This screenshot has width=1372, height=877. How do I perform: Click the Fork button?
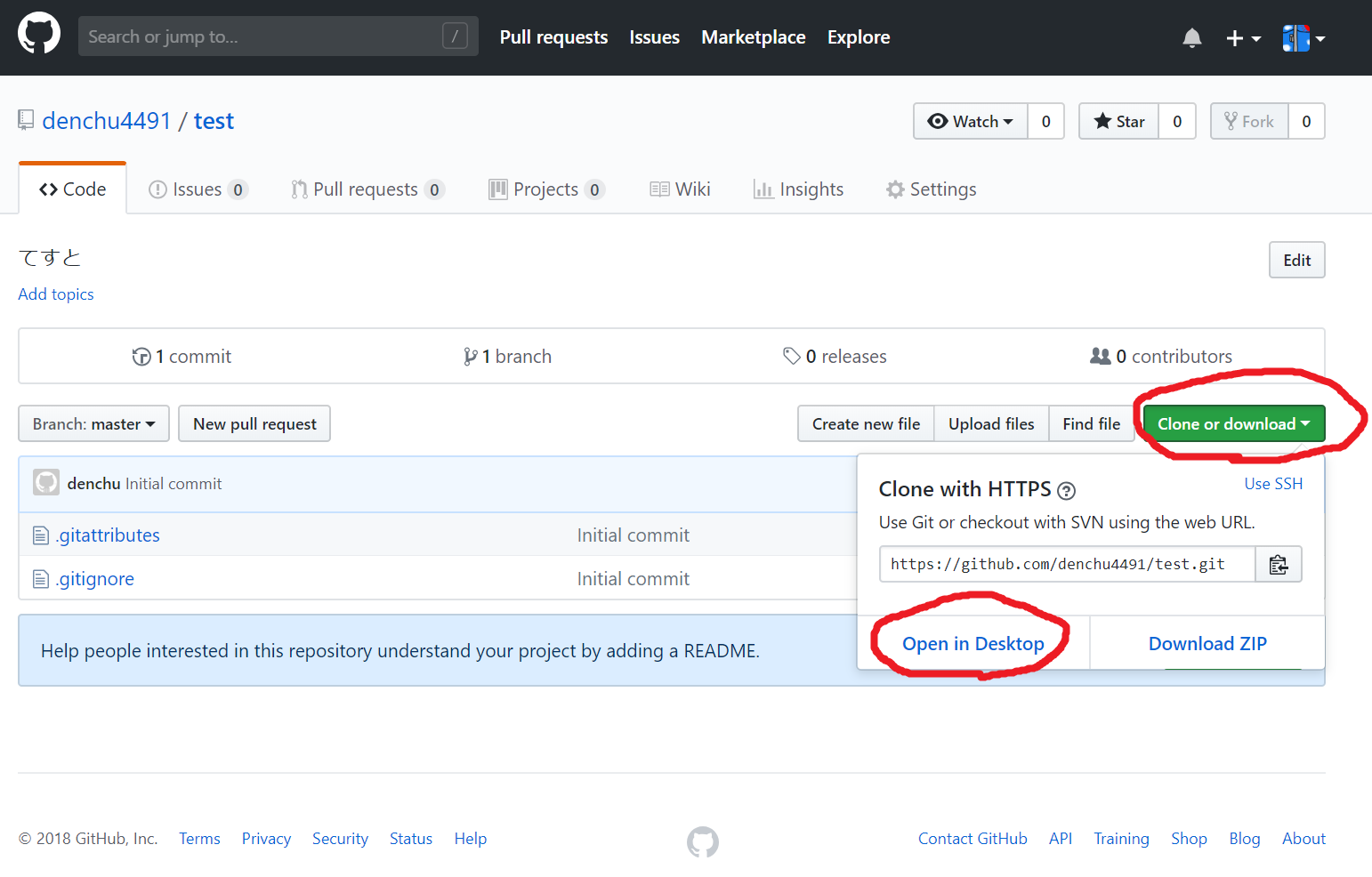[x=1249, y=121]
